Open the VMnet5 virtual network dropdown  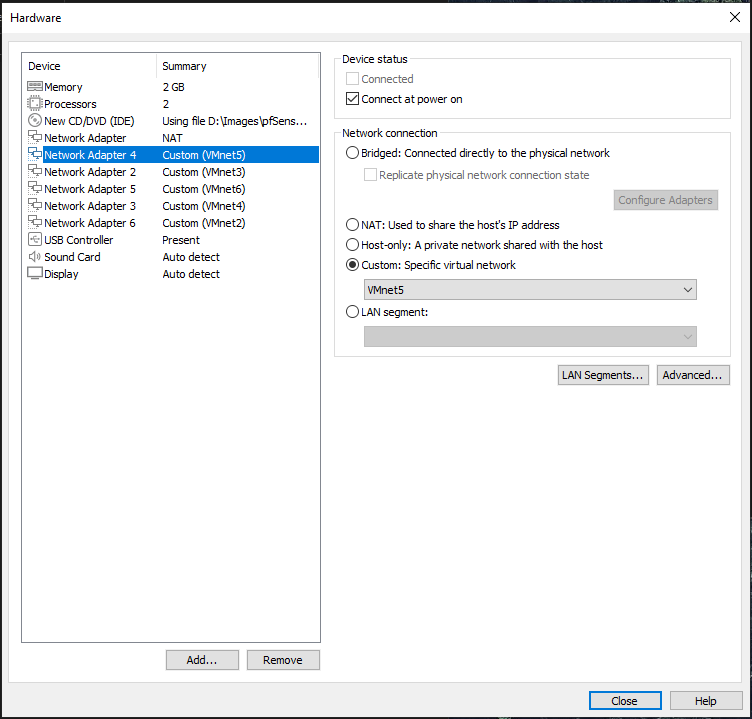coord(530,289)
